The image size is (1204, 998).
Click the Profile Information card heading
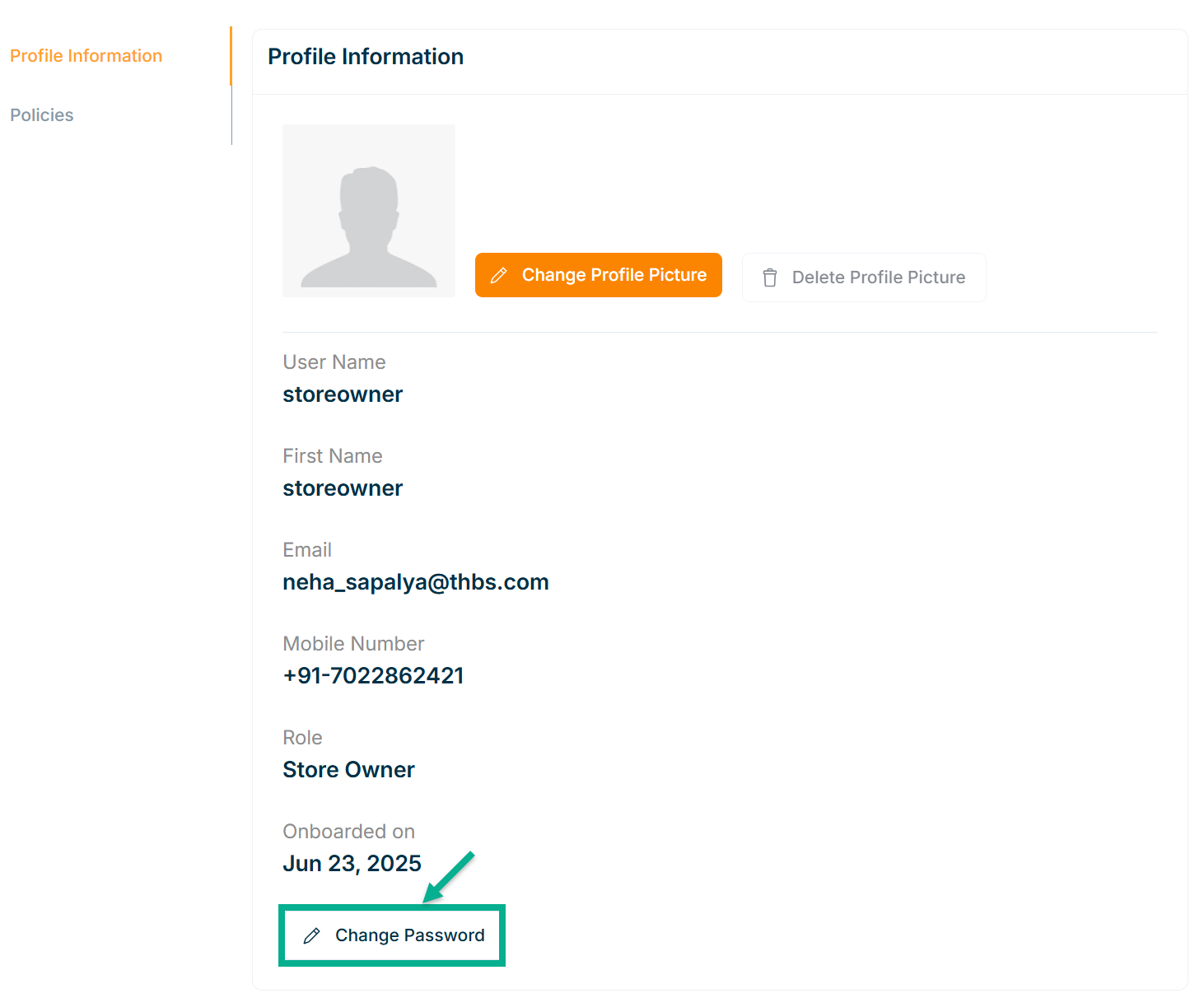[366, 57]
